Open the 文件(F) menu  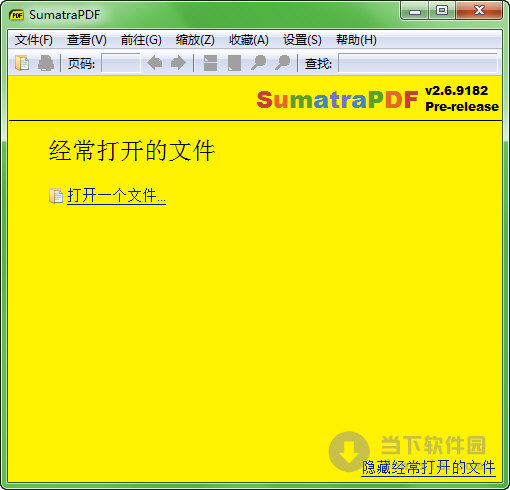[34, 40]
